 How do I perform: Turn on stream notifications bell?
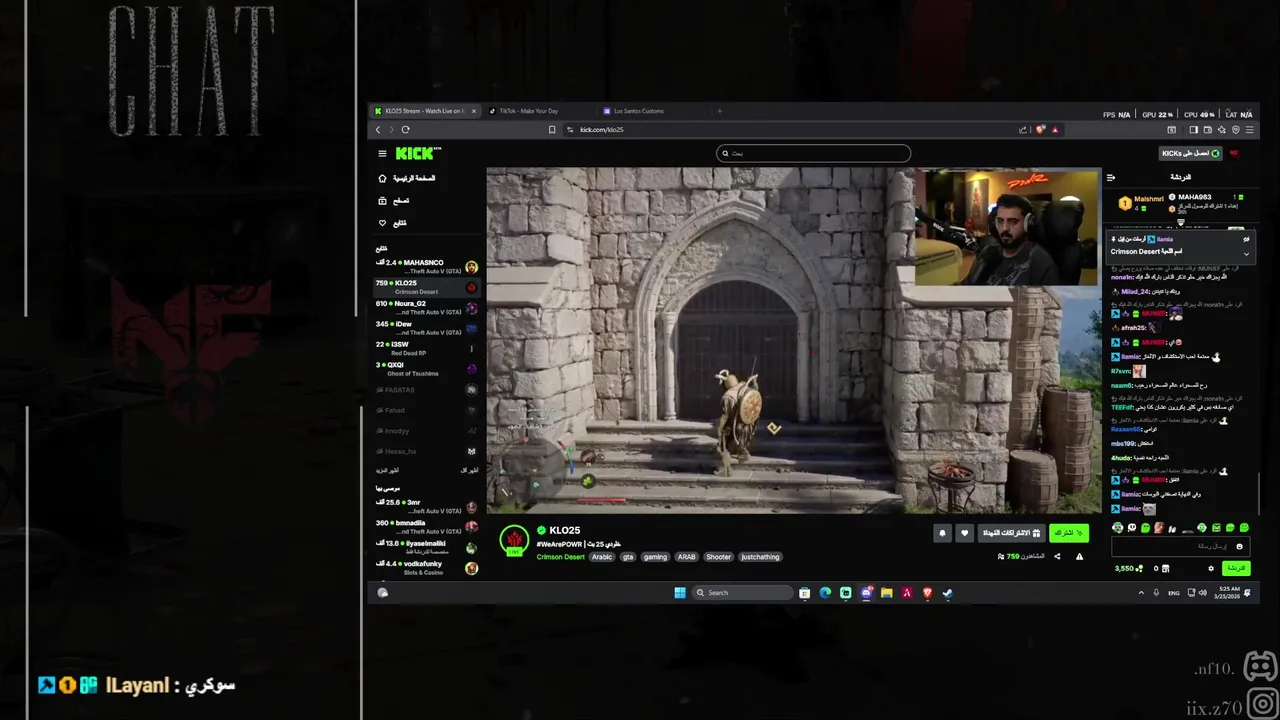click(942, 533)
